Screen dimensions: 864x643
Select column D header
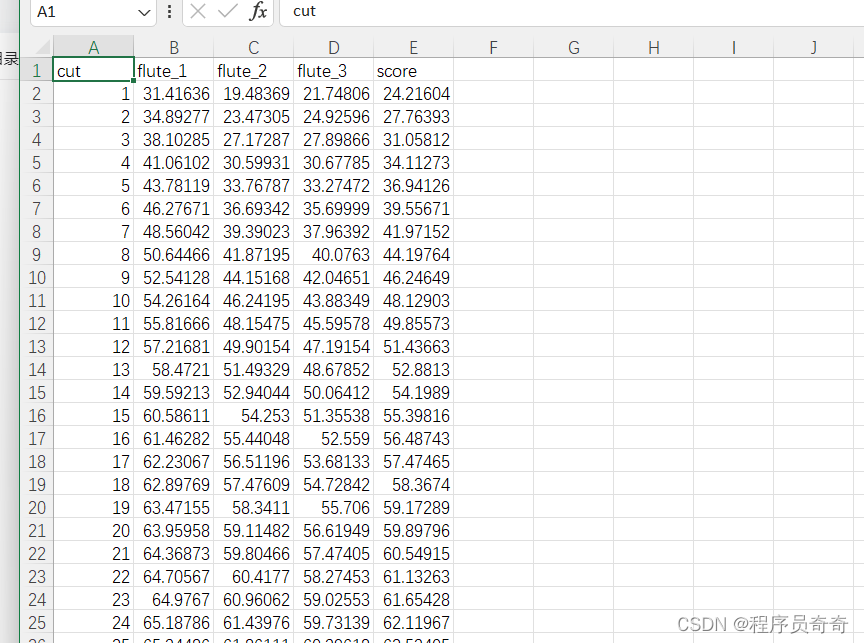(x=333, y=47)
